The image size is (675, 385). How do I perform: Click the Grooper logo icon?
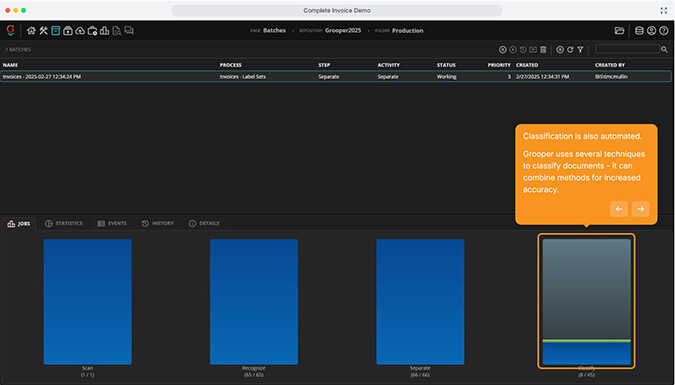point(11,30)
